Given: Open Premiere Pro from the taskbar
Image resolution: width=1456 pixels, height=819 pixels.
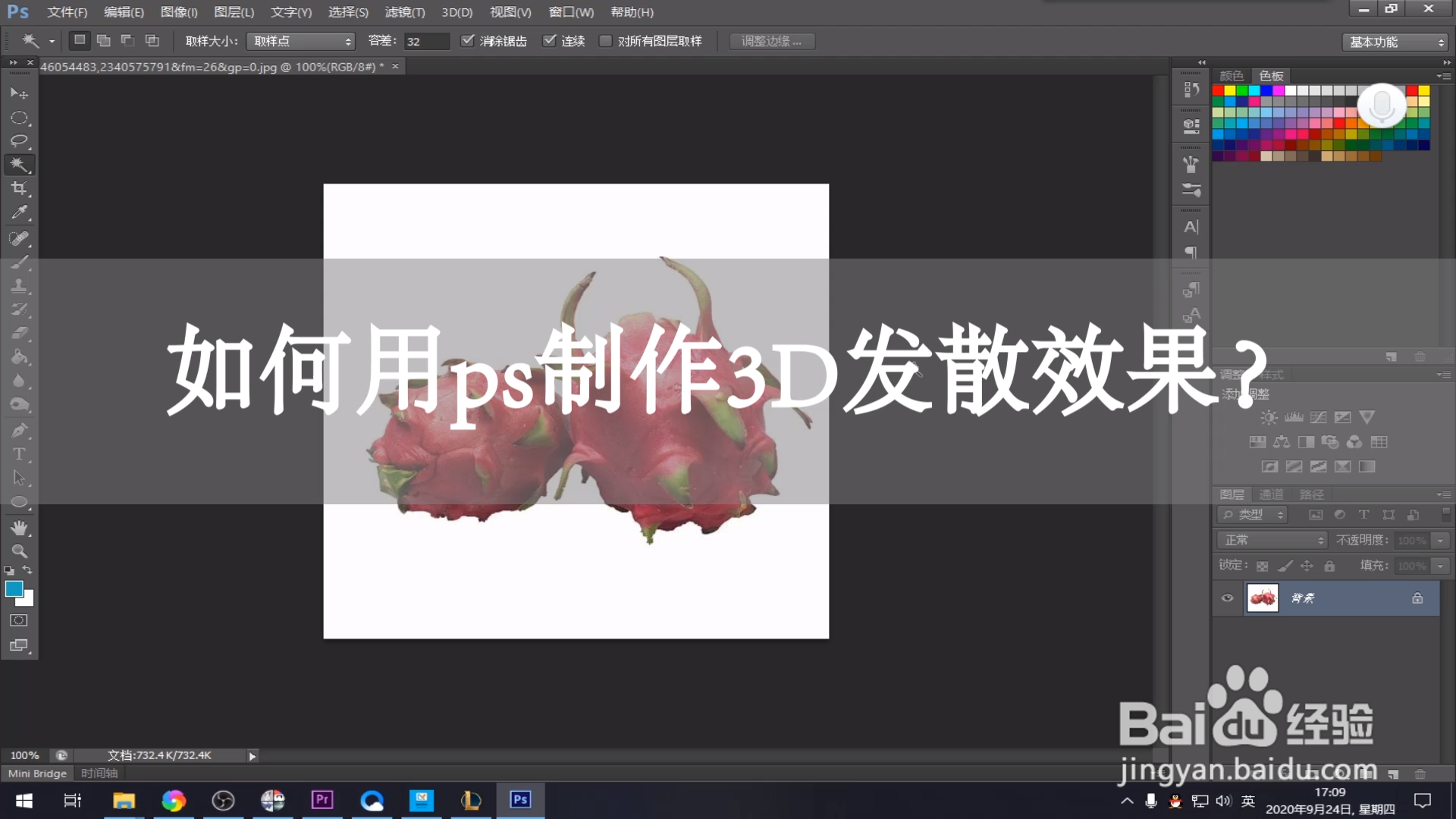Looking at the screenshot, I should 322,800.
